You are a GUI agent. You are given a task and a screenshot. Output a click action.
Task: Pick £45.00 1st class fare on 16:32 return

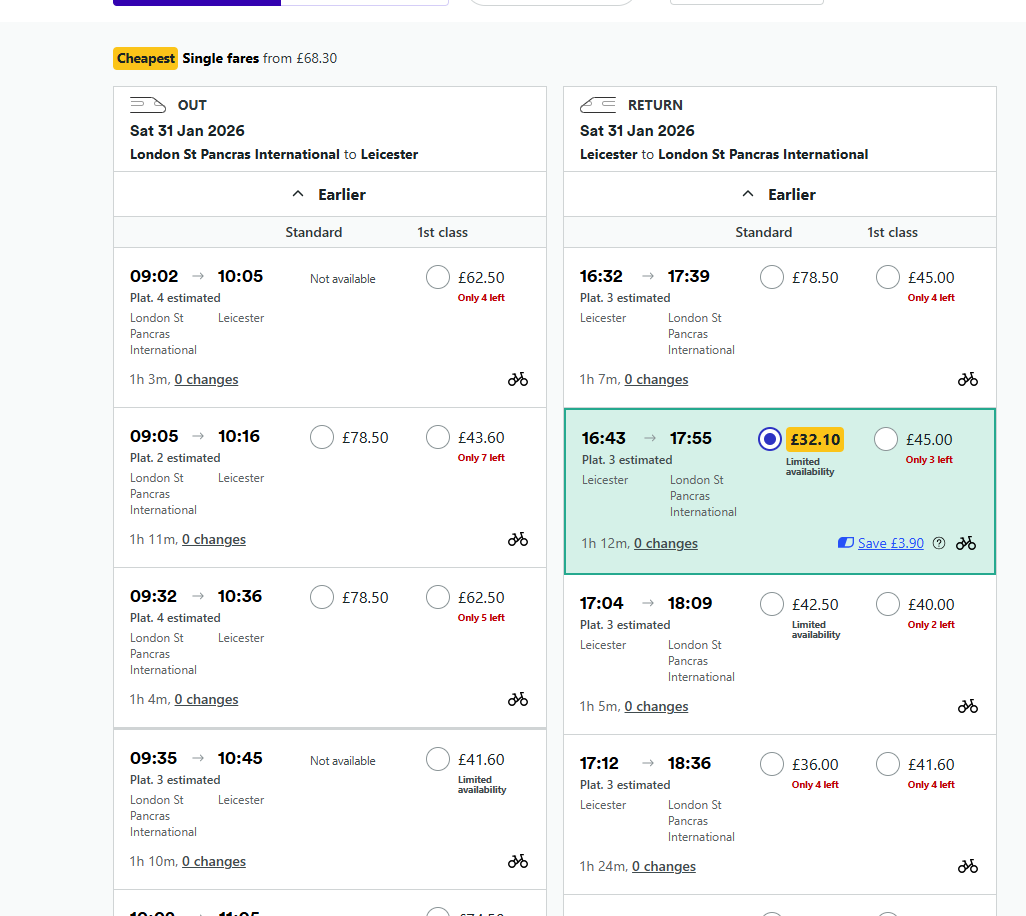click(x=888, y=277)
